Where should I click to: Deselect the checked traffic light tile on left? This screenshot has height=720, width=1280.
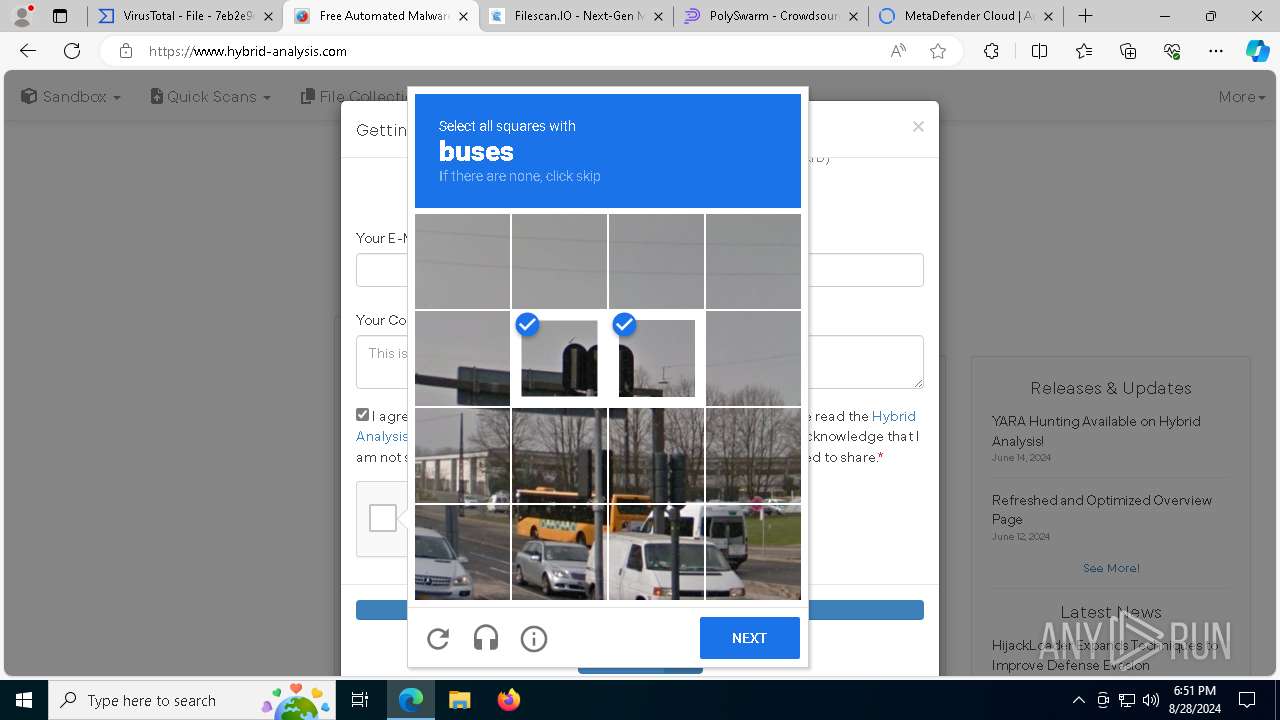(559, 358)
